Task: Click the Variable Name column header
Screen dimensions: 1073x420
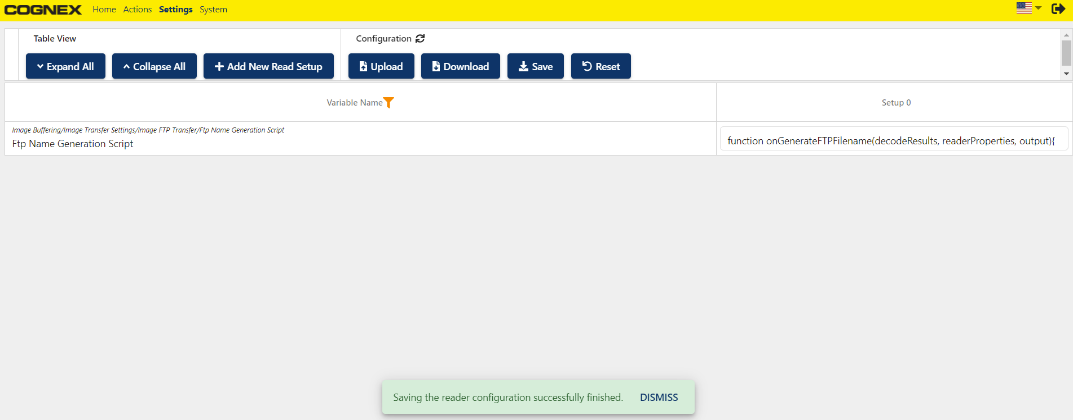Action: 361,103
